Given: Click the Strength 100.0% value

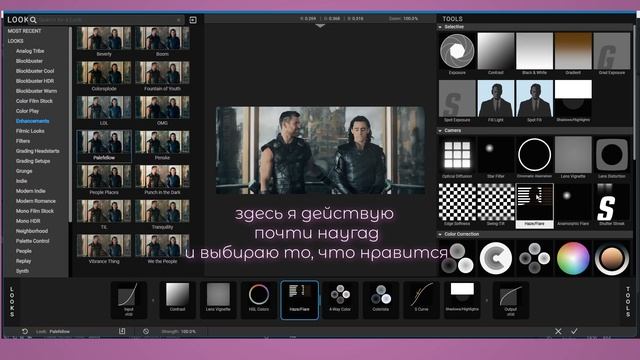Looking at the screenshot, I should pyautogui.click(x=188, y=331).
